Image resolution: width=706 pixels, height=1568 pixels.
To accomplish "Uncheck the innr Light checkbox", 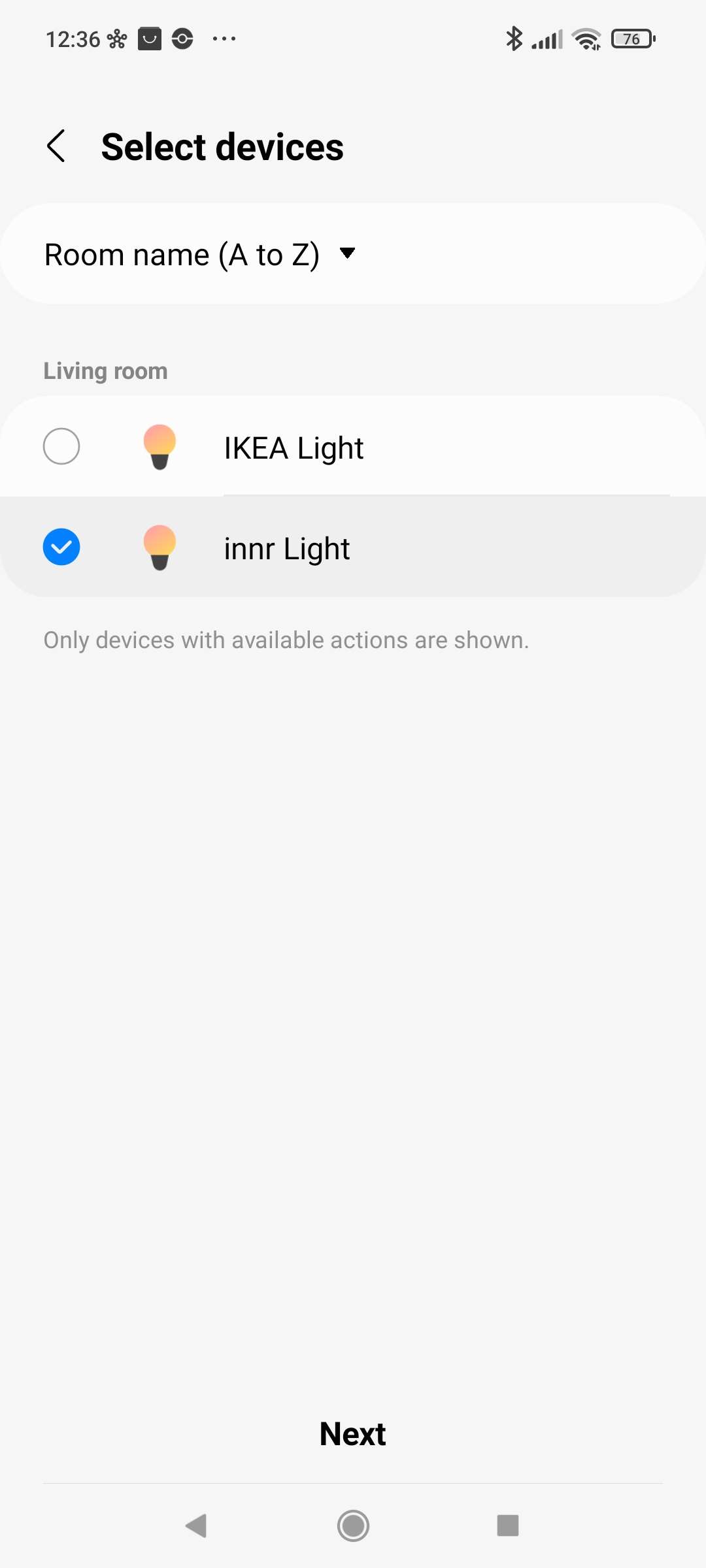I will coord(61,547).
